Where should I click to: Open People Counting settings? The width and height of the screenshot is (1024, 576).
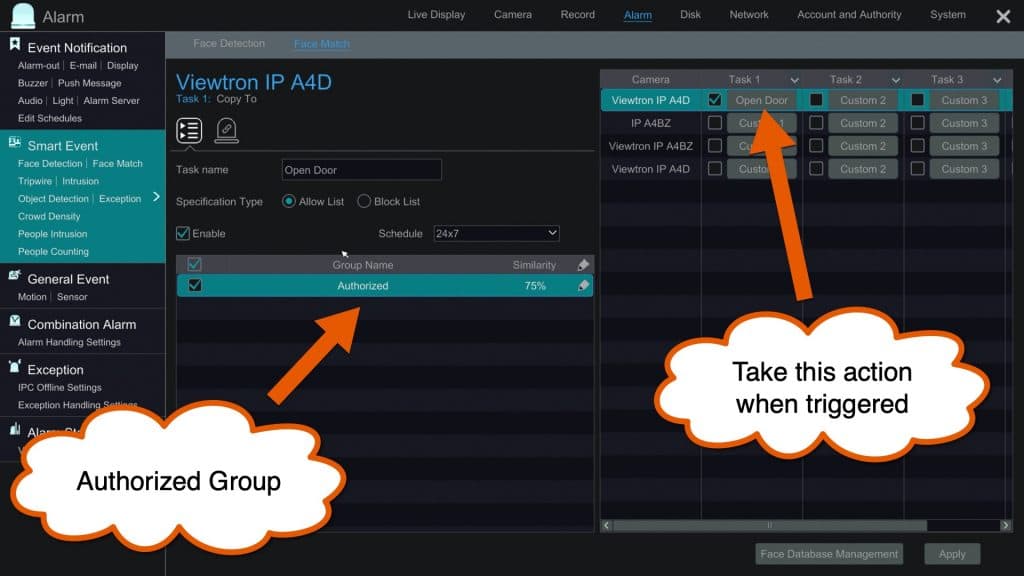[53, 251]
